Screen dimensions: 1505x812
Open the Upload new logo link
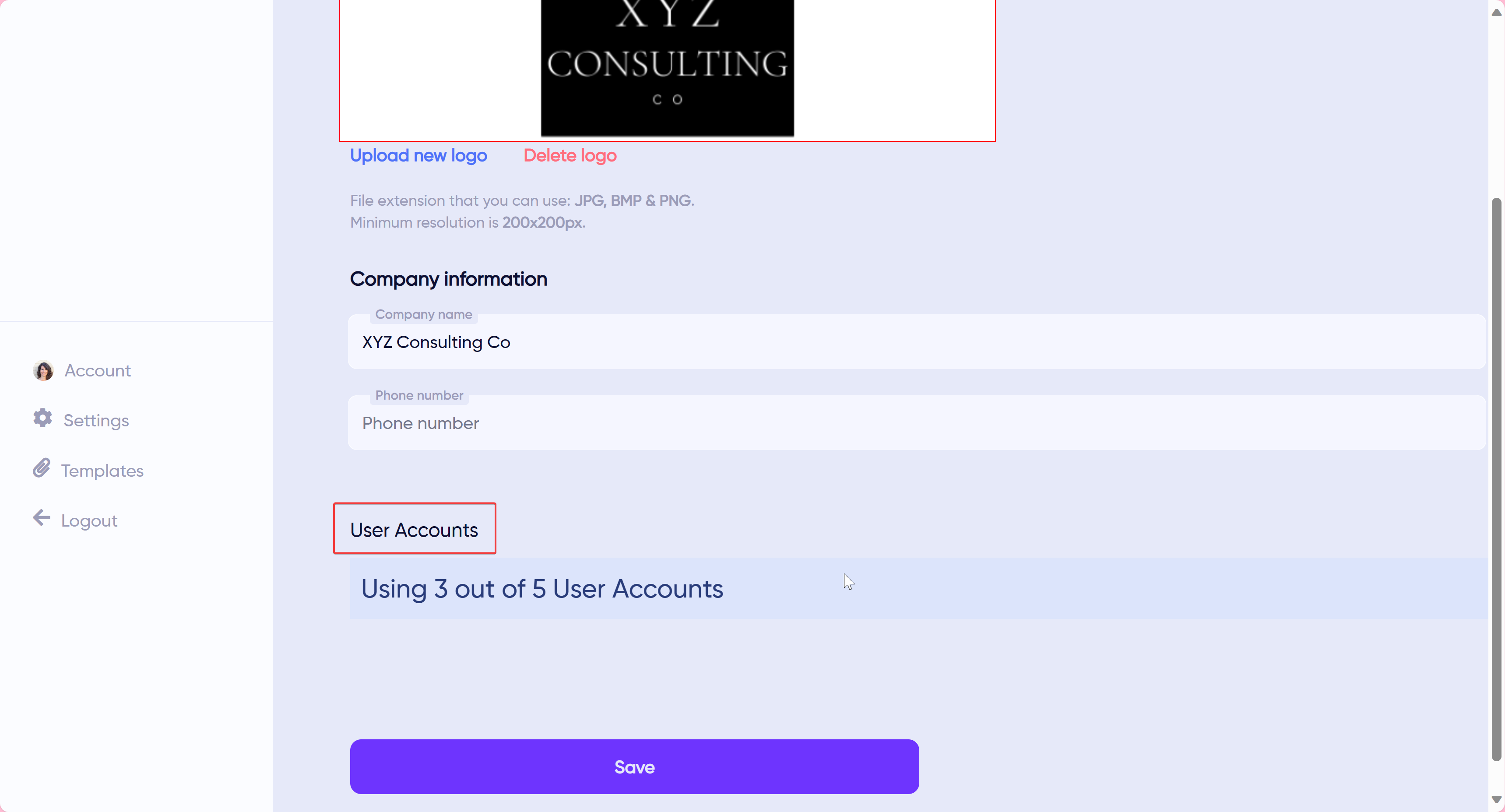click(418, 155)
